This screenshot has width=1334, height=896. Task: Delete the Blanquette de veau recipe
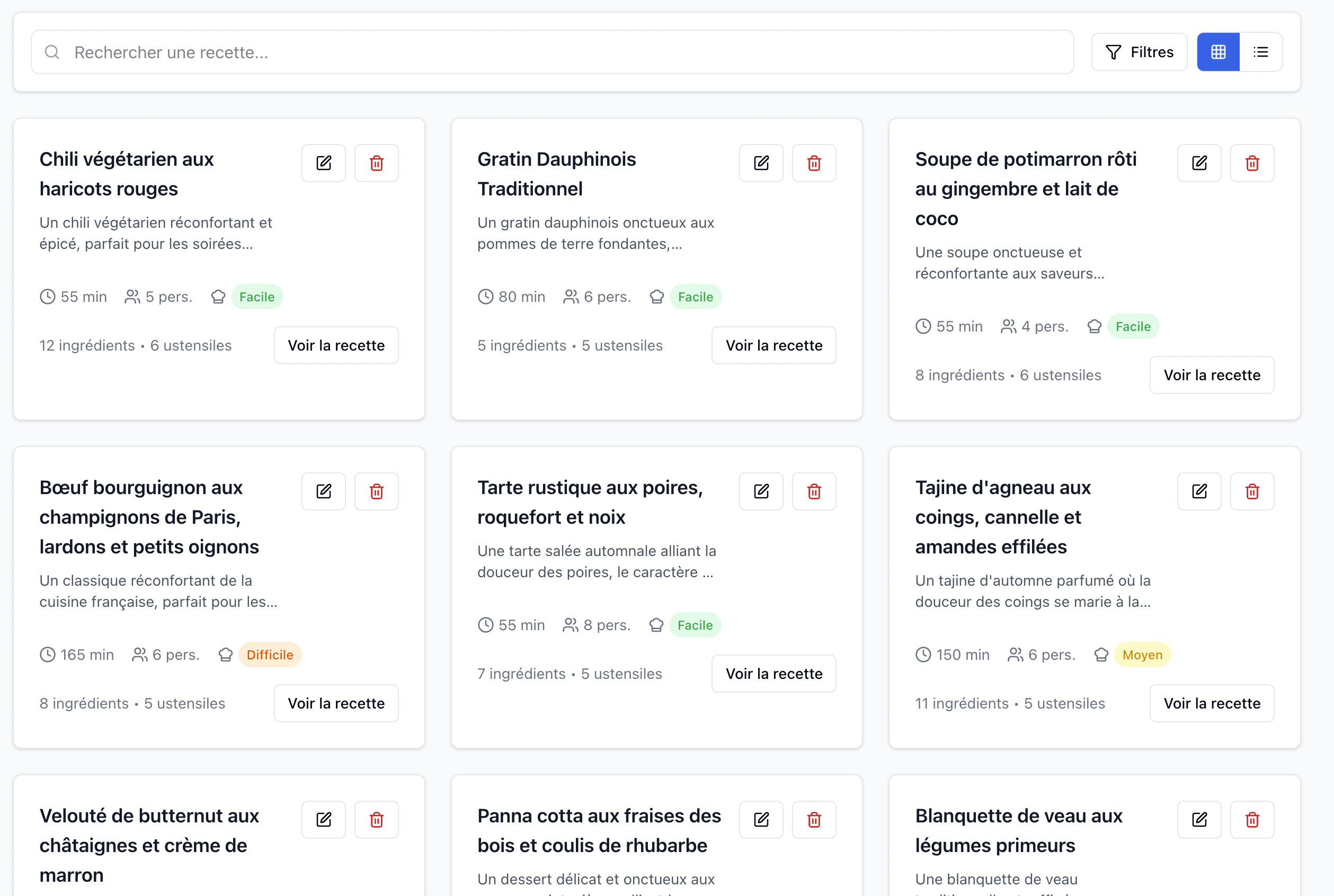point(1252,819)
